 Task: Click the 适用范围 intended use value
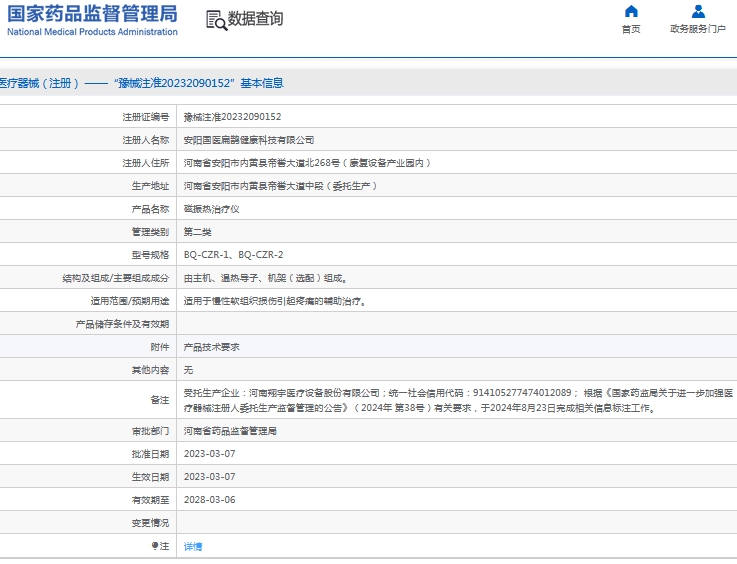tap(275, 301)
